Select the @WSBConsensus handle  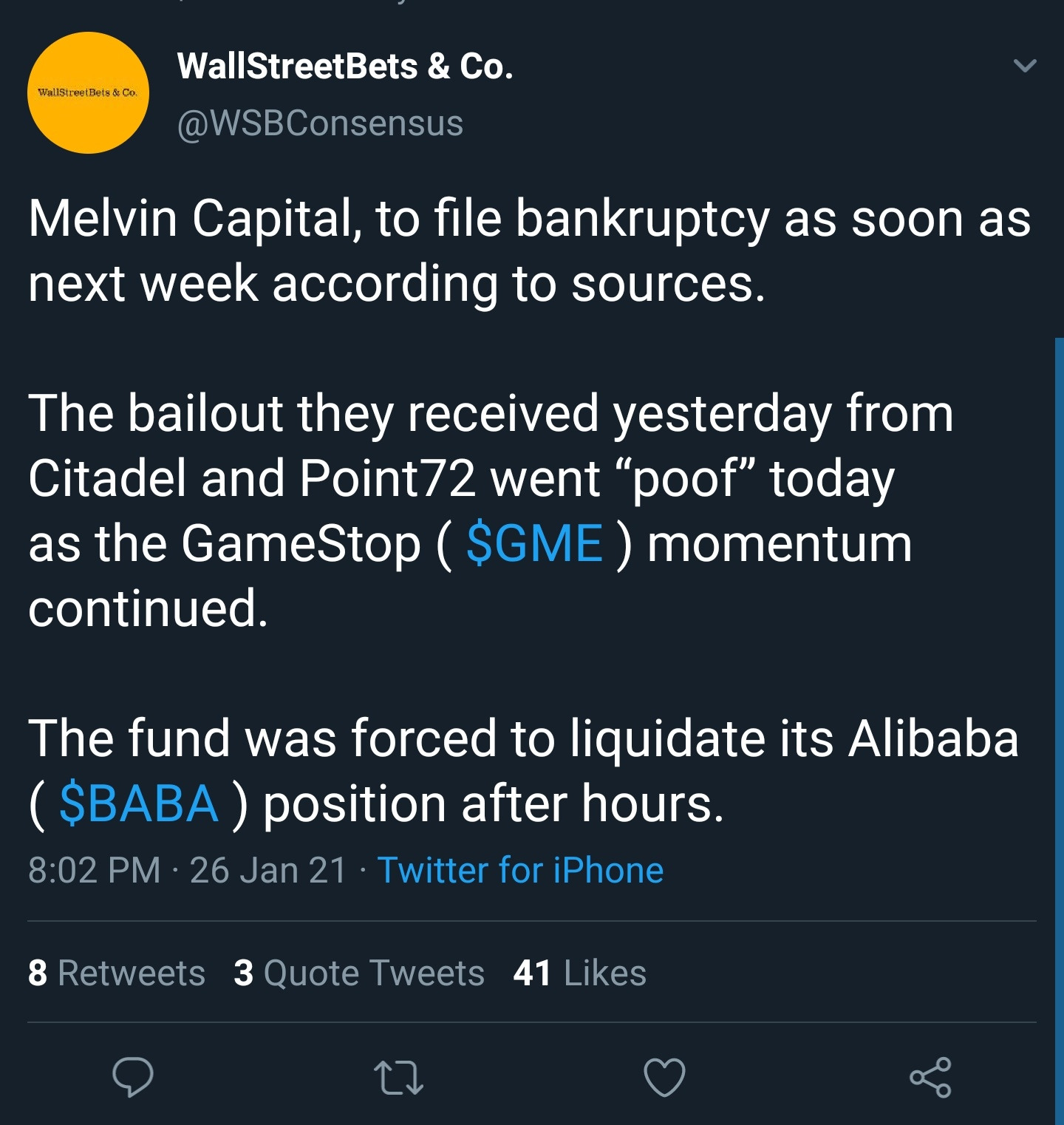click(x=320, y=123)
